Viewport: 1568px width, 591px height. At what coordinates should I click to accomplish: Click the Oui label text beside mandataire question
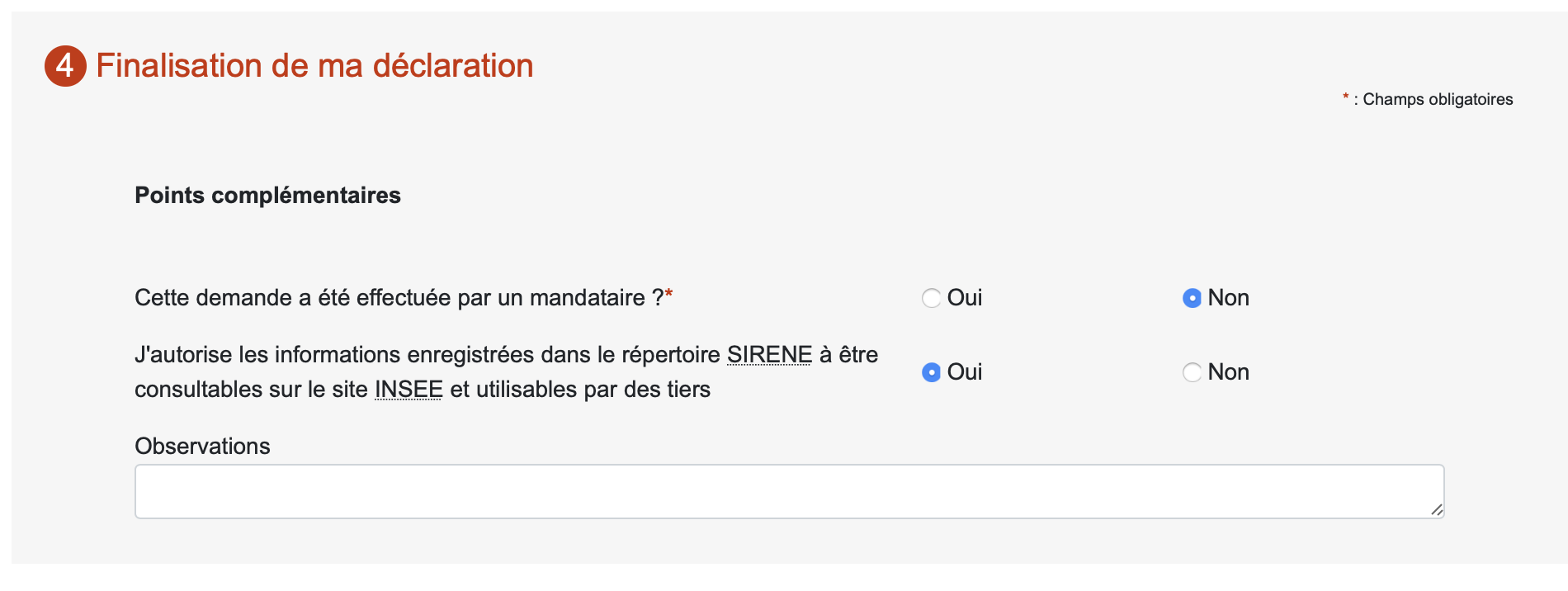[965, 298]
